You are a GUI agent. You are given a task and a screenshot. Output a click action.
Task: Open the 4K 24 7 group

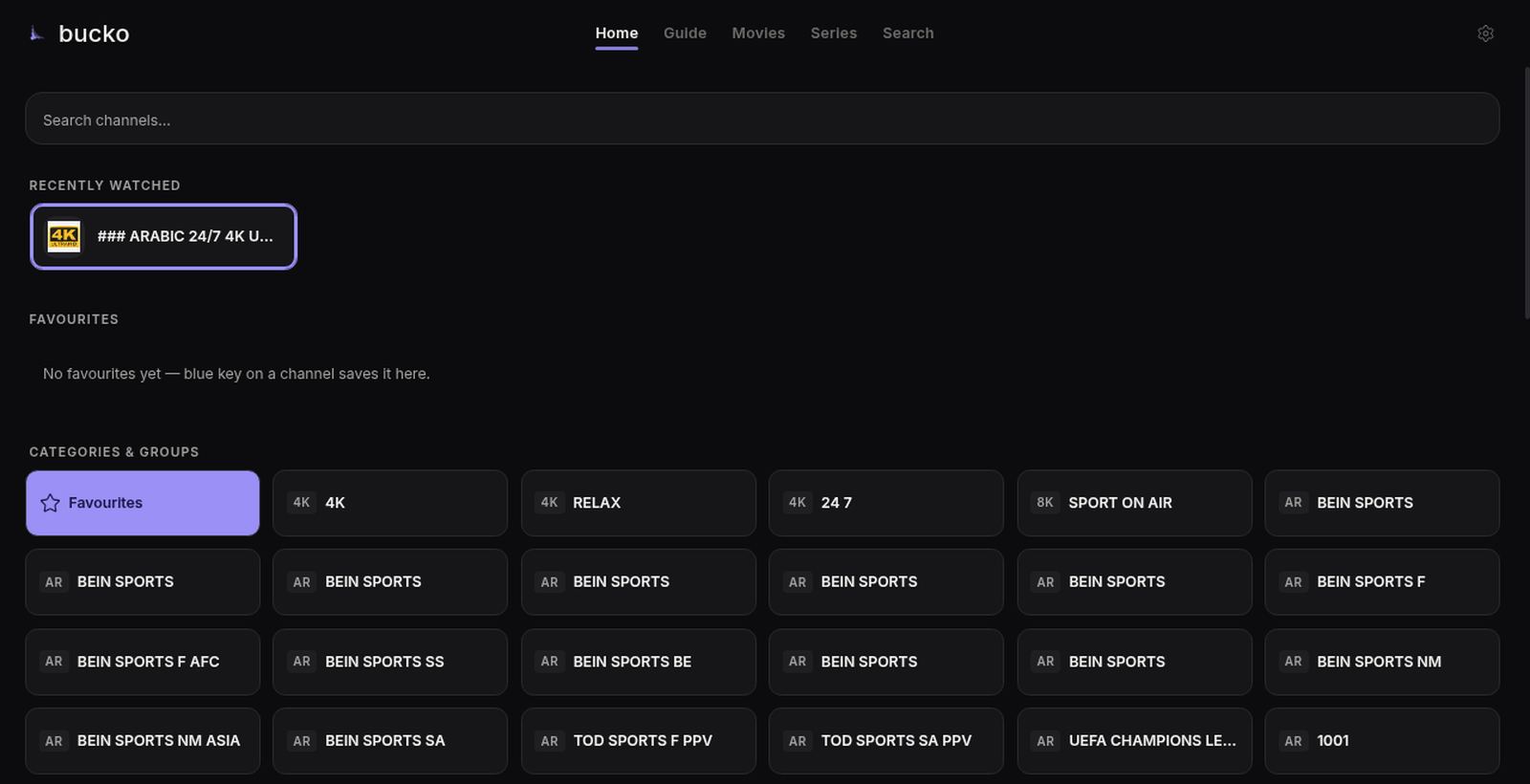point(886,503)
